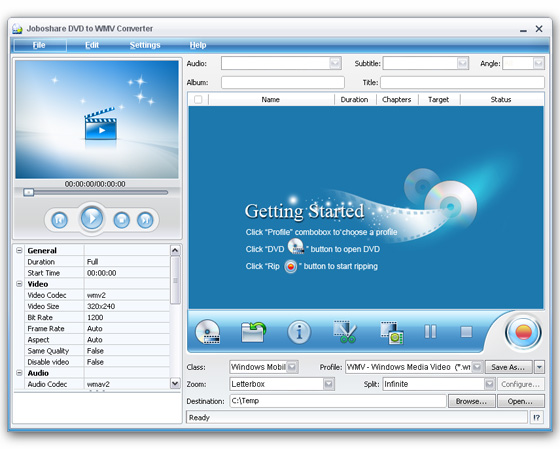
Task: Jump to previous chapter in preview
Action: tap(59, 220)
